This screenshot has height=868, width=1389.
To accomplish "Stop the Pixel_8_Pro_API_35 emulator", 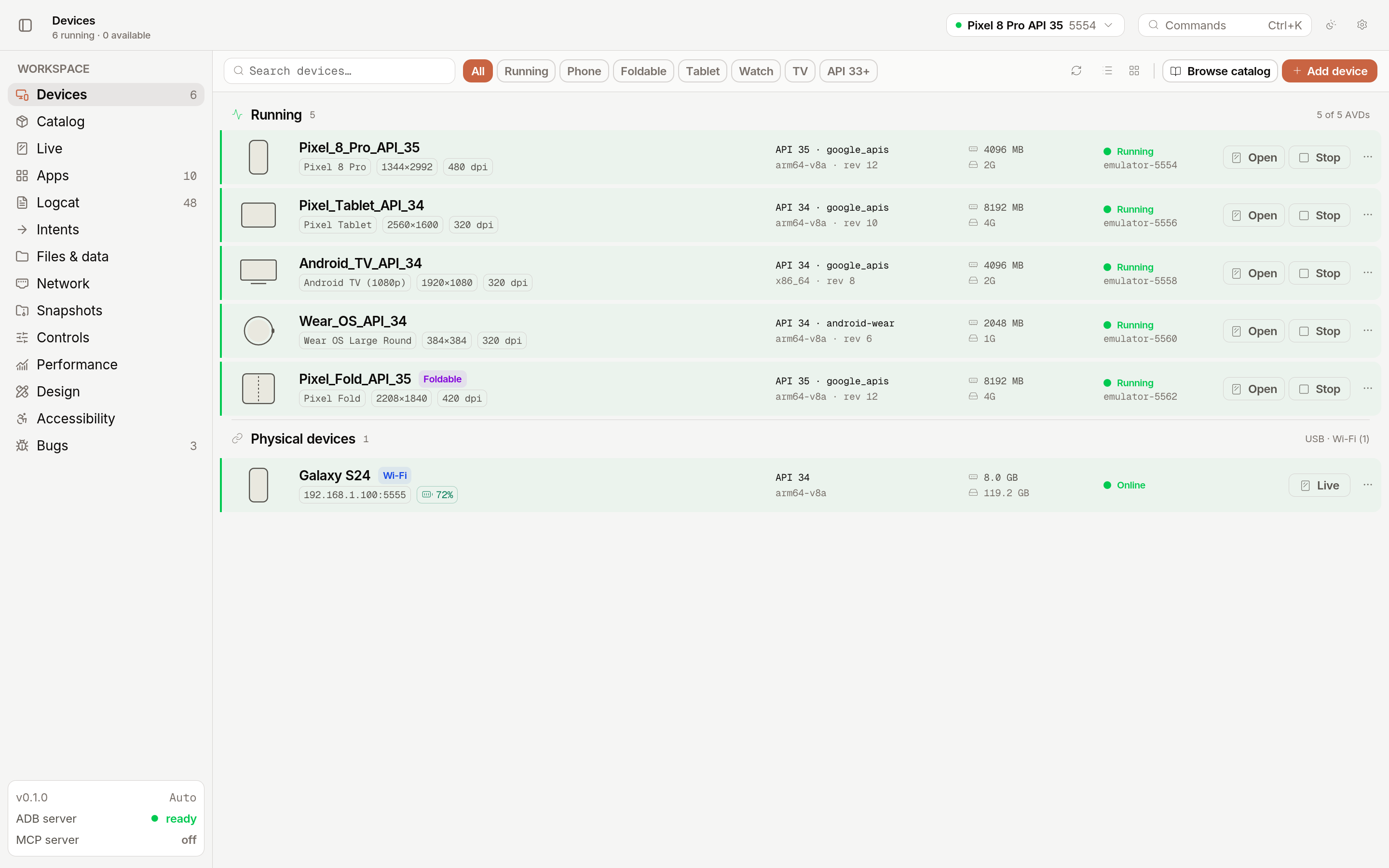I will tap(1320, 157).
